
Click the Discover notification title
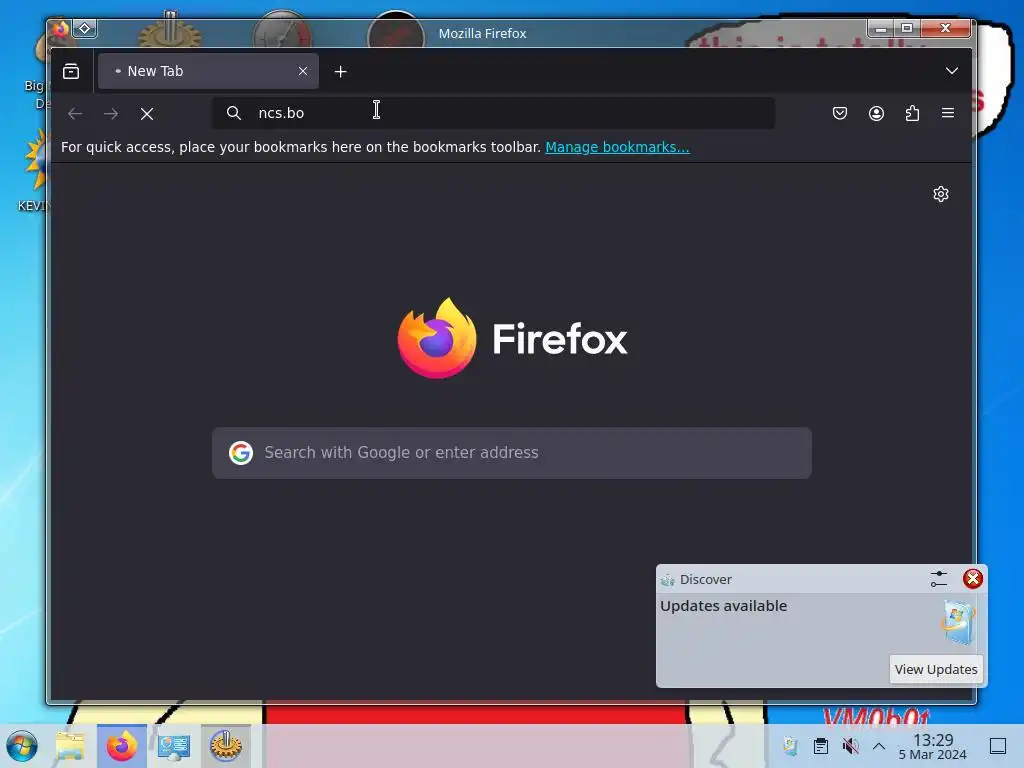point(705,579)
